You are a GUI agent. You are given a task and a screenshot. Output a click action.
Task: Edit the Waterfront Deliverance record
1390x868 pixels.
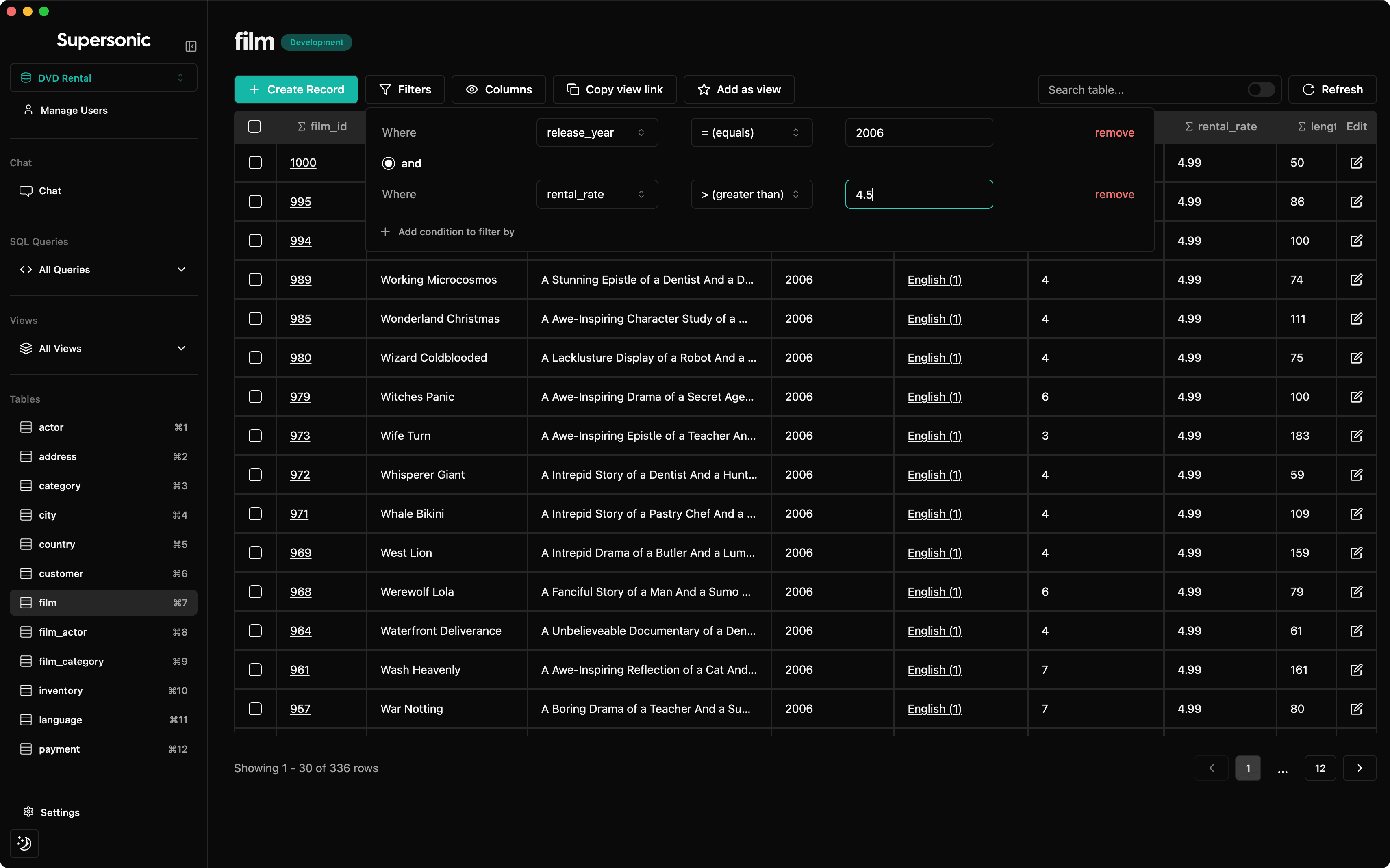pos(1356,631)
